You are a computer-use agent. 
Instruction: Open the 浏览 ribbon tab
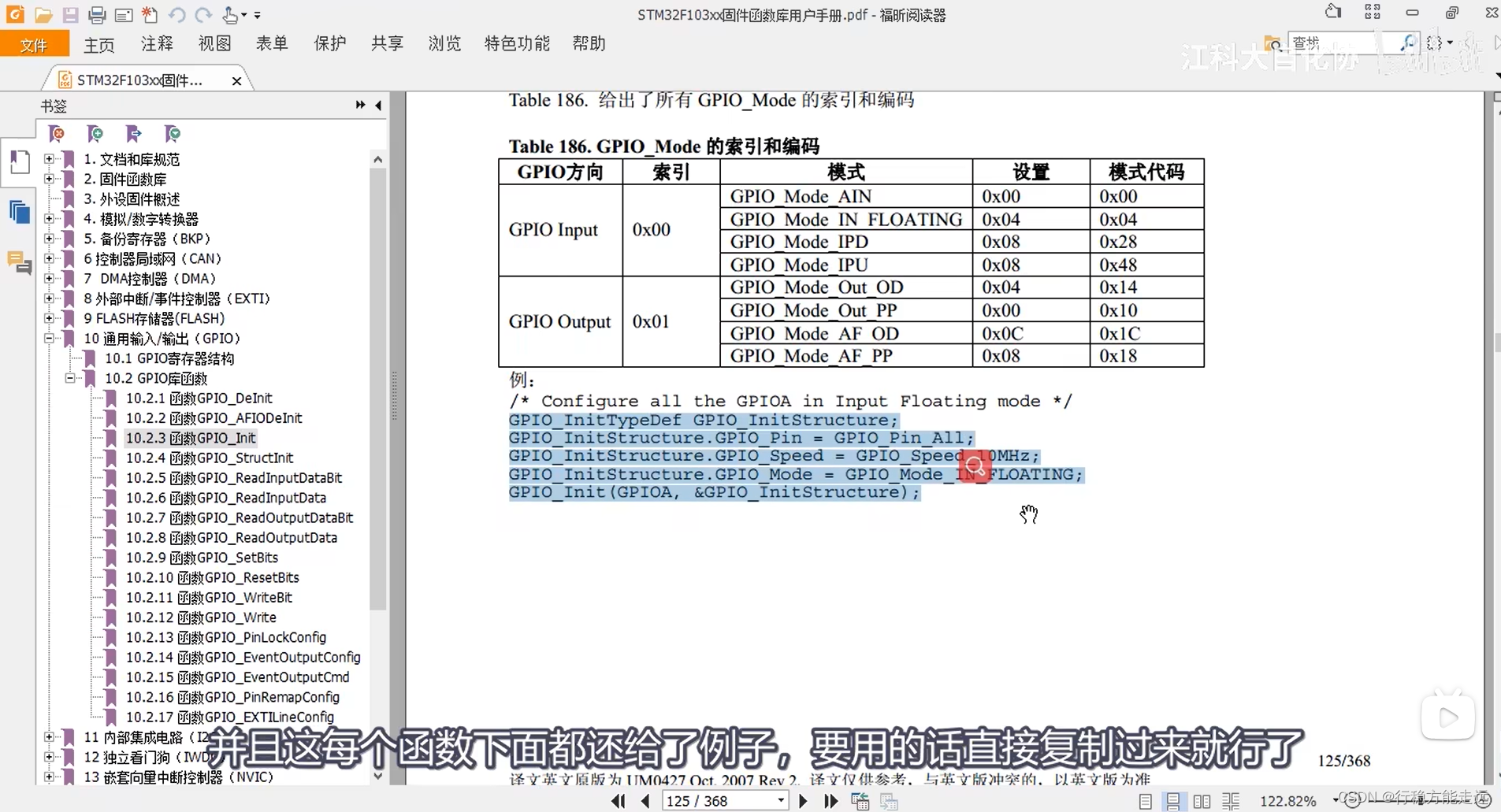tap(444, 43)
